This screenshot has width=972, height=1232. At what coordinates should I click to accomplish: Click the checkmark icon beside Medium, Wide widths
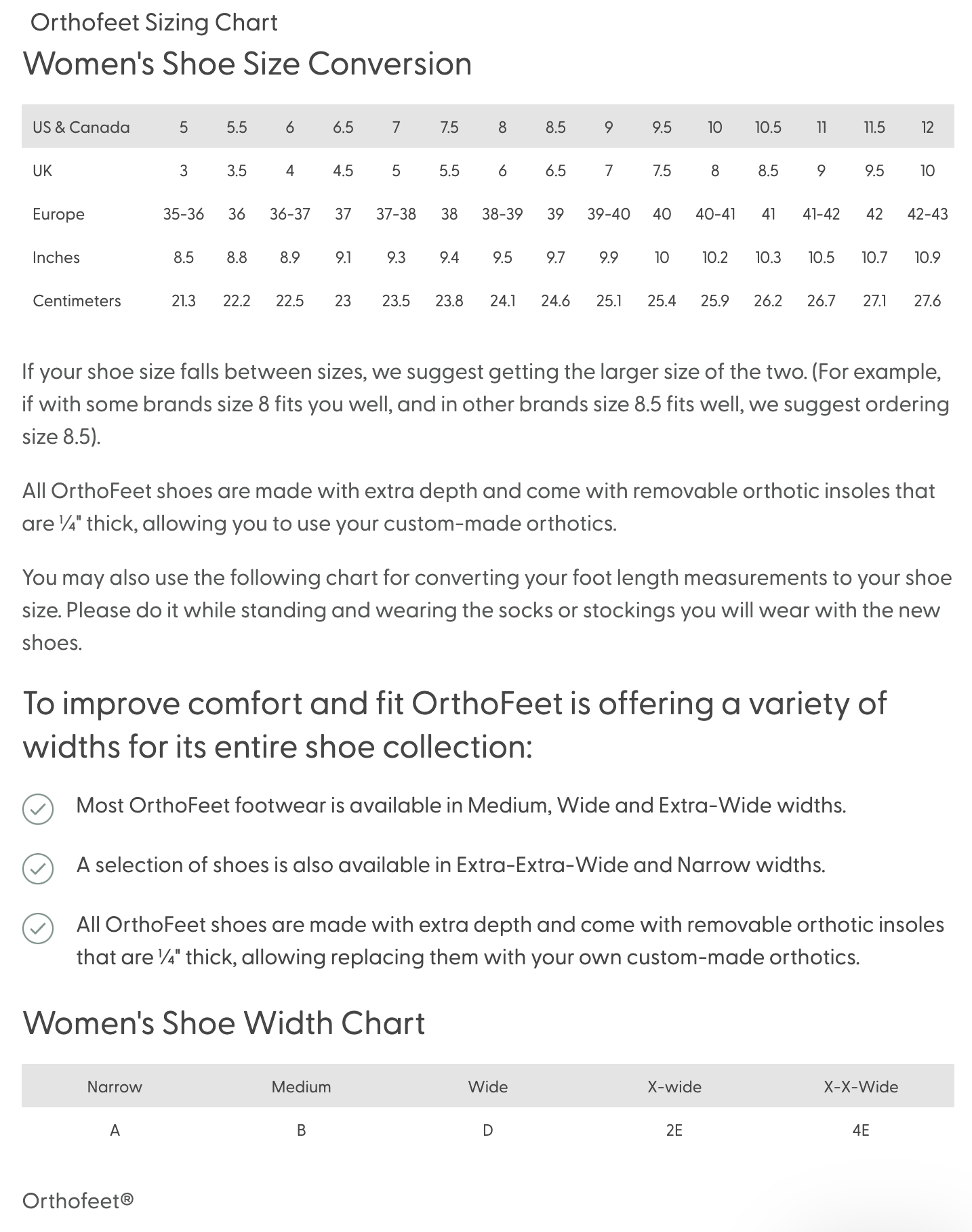click(x=38, y=808)
